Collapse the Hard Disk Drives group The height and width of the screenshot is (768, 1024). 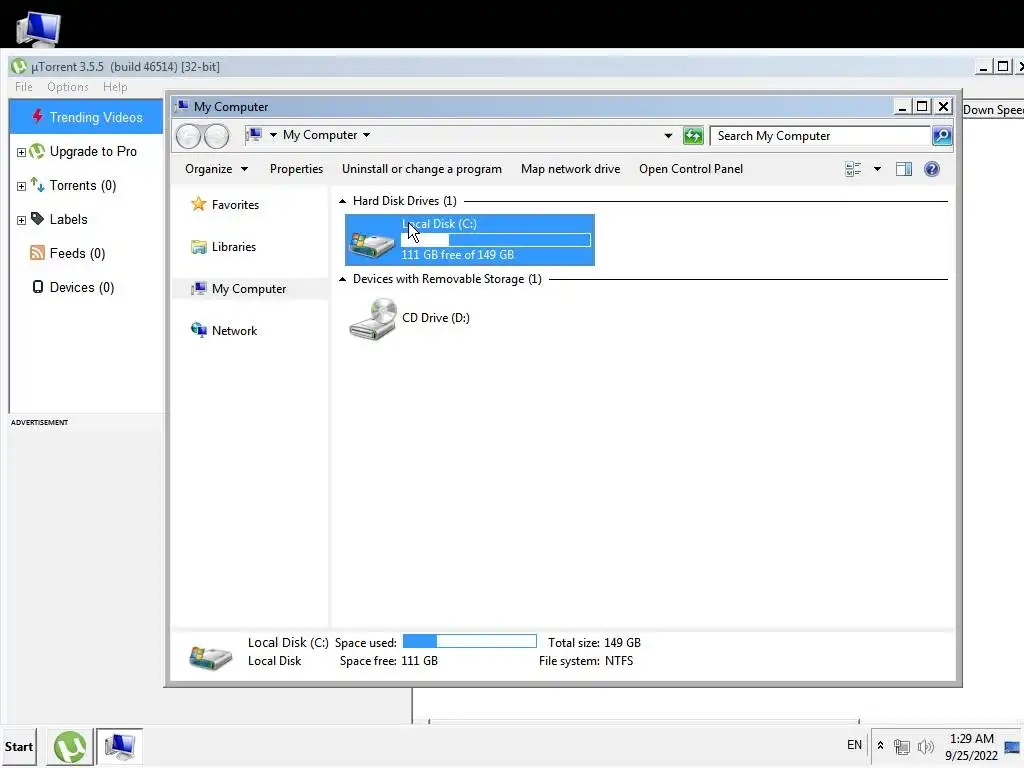click(342, 201)
